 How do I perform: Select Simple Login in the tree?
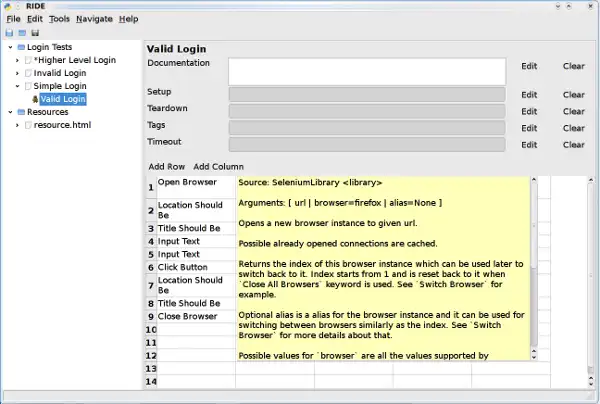(60, 86)
